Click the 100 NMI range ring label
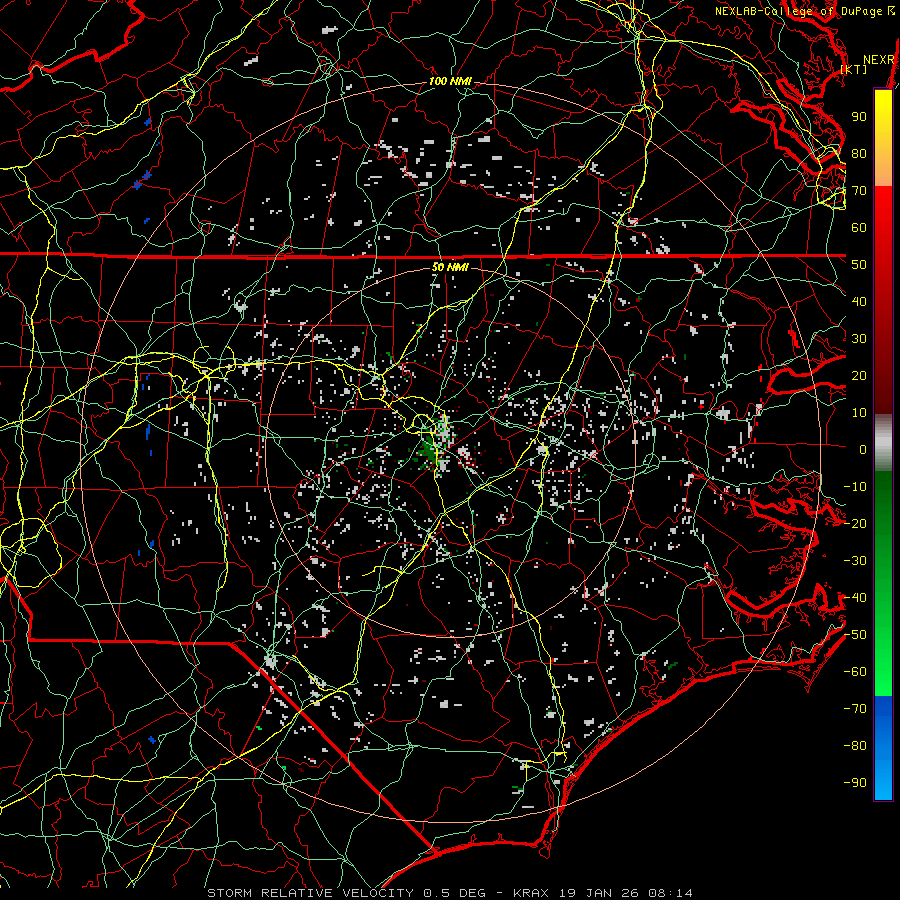Image resolution: width=900 pixels, height=900 pixels. [x=450, y=82]
